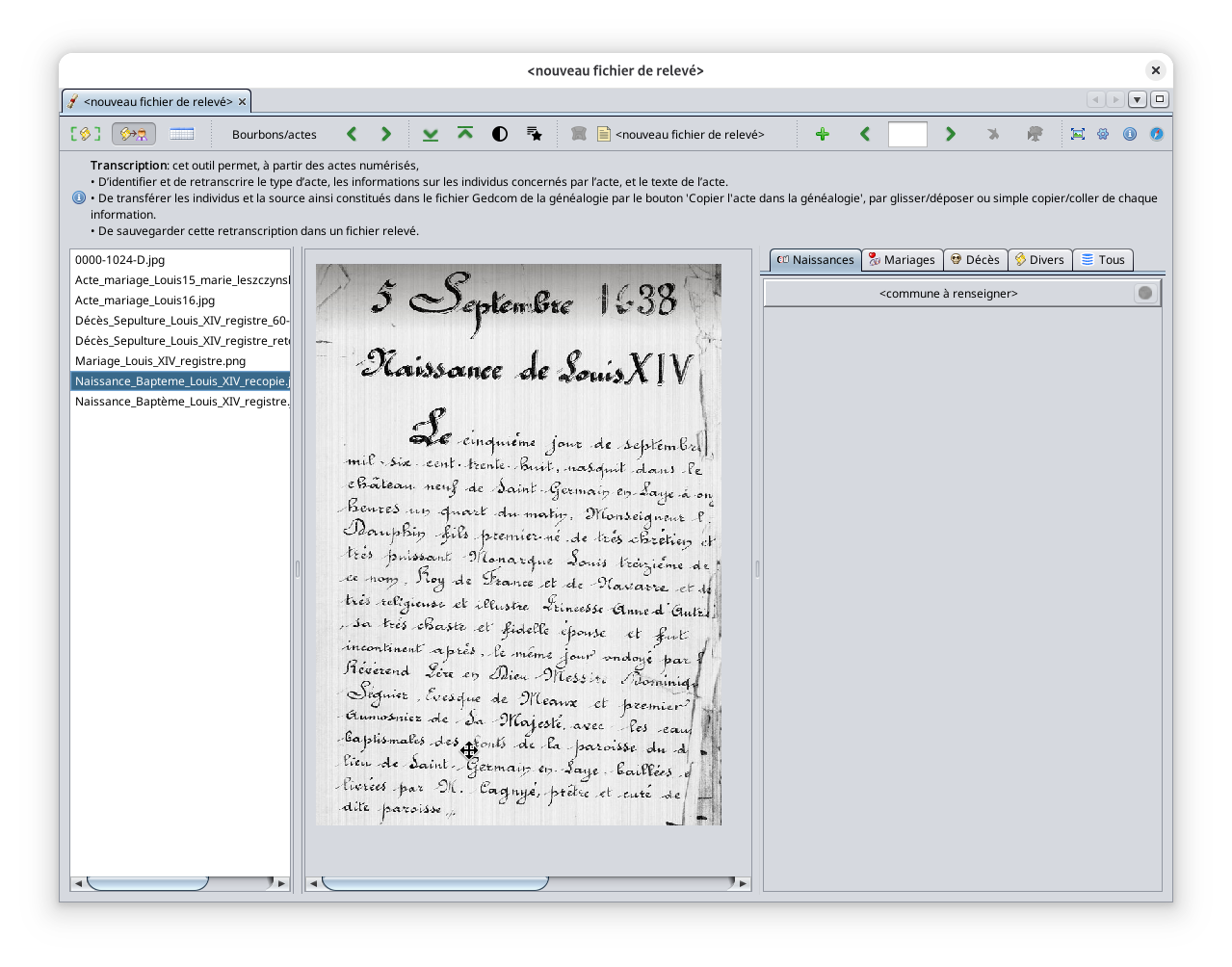Select Acte_mariage_Louis15_marie_leszczynska file
This screenshot has width=1232, height=967.
180,280
